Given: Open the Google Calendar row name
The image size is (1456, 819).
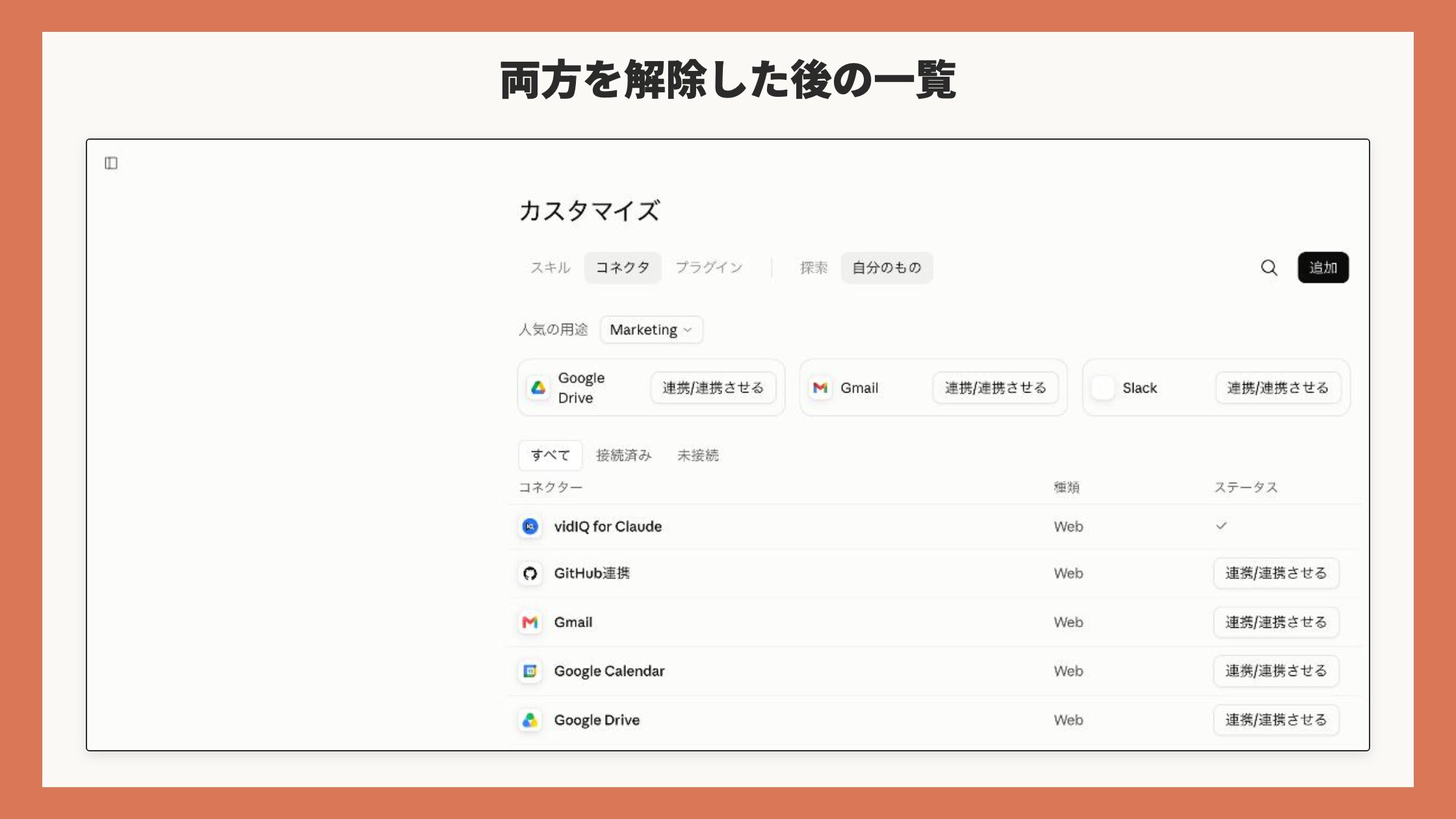Looking at the screenshot, I should pyautogui.click(x=609, y=671).
